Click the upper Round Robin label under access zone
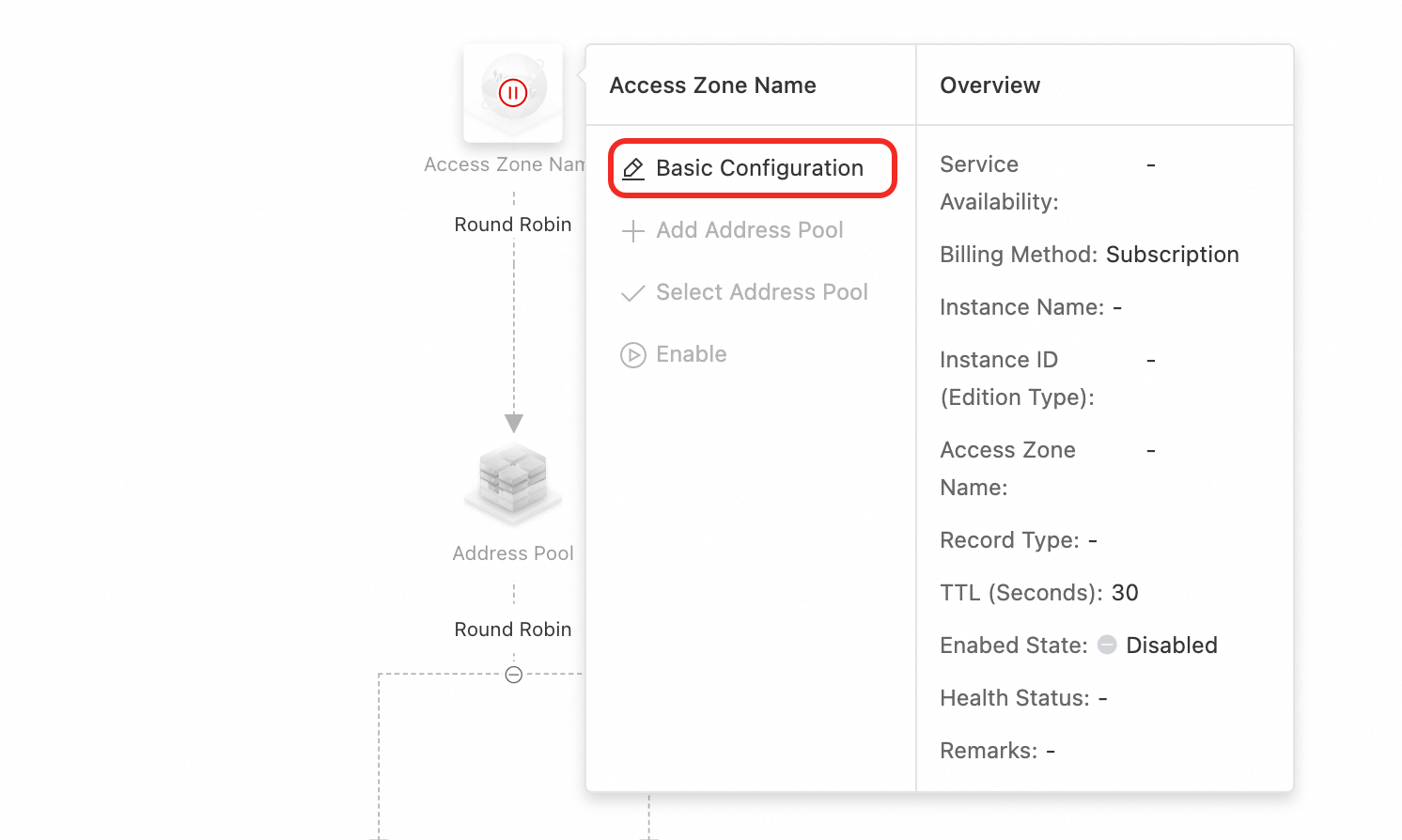Screen dimensions: 1402x840 (513, 225)
